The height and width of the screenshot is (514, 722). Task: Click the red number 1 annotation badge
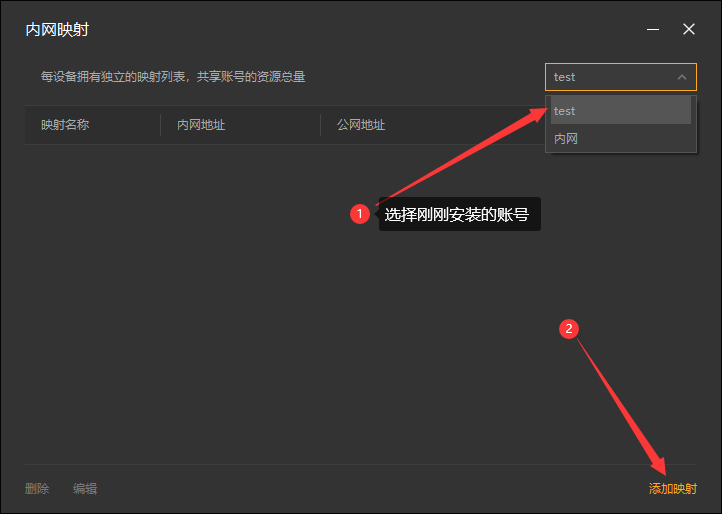click(x=360, y=214)
